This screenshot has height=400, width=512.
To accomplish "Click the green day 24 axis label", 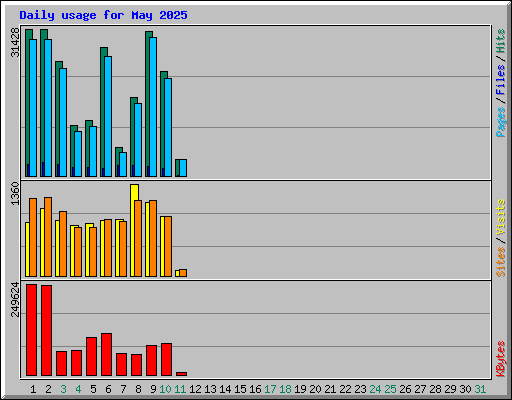I will 375,389.
